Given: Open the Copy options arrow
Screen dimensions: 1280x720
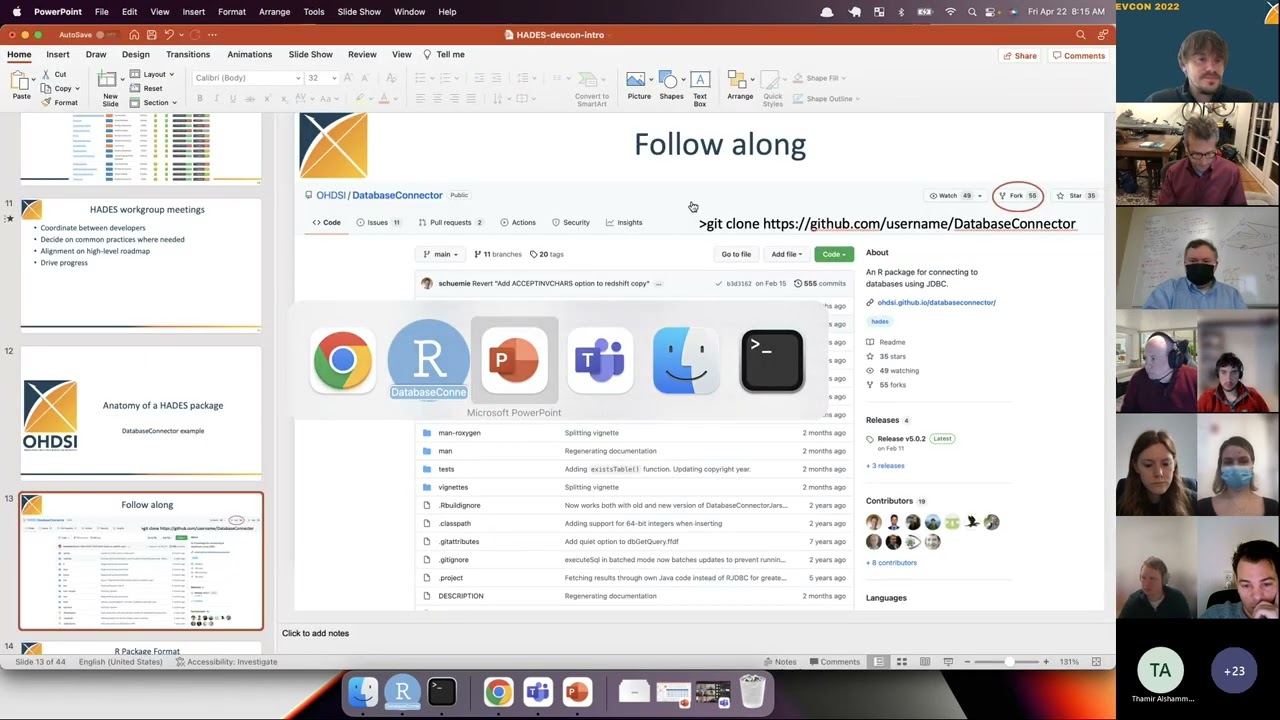Looking at the screenshot, I should coord(77,88).
